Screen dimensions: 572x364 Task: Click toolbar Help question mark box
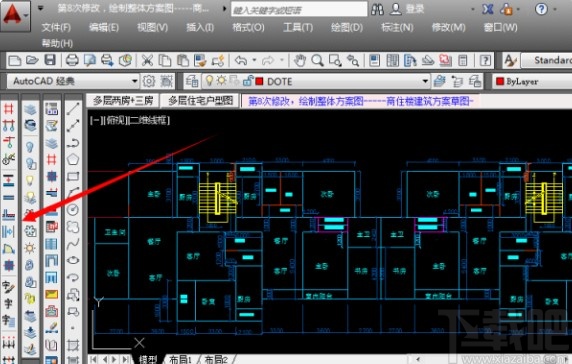pos(485,60)
